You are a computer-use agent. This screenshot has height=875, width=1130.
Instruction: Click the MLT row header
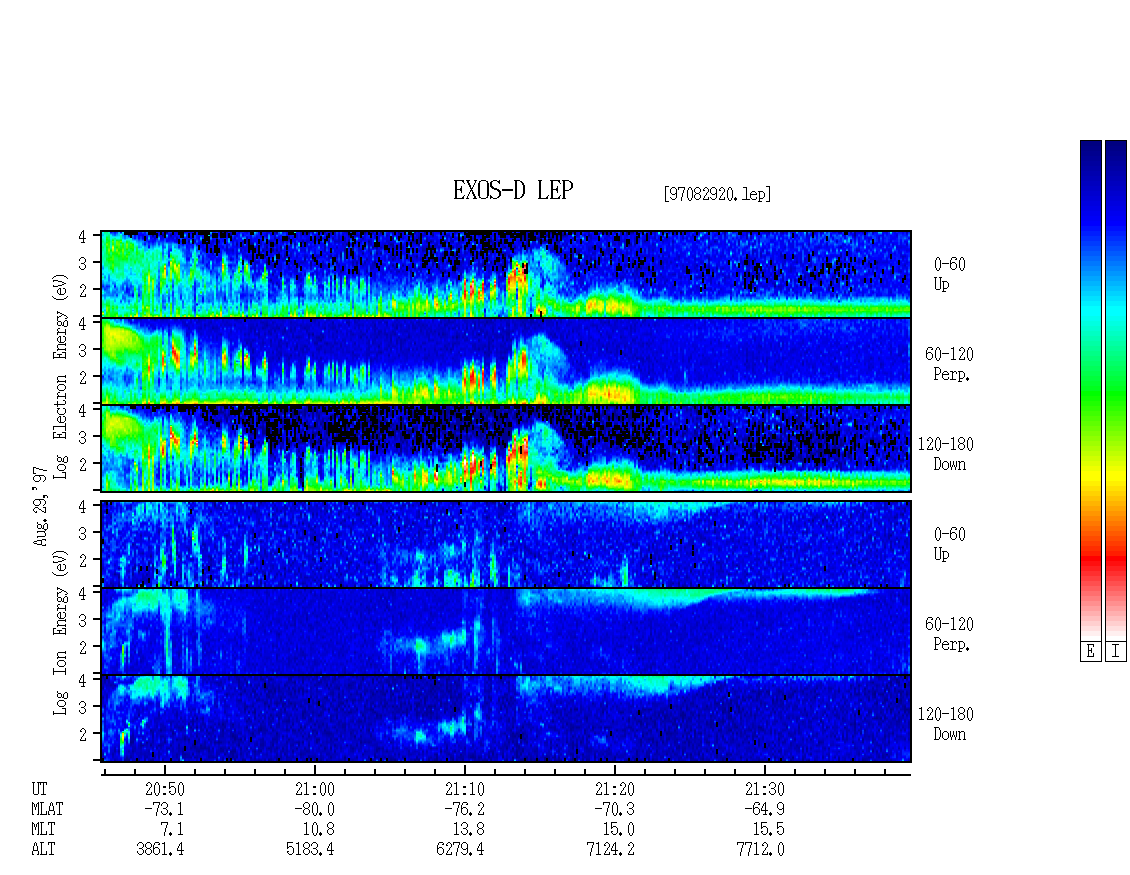tap(43, 830)
